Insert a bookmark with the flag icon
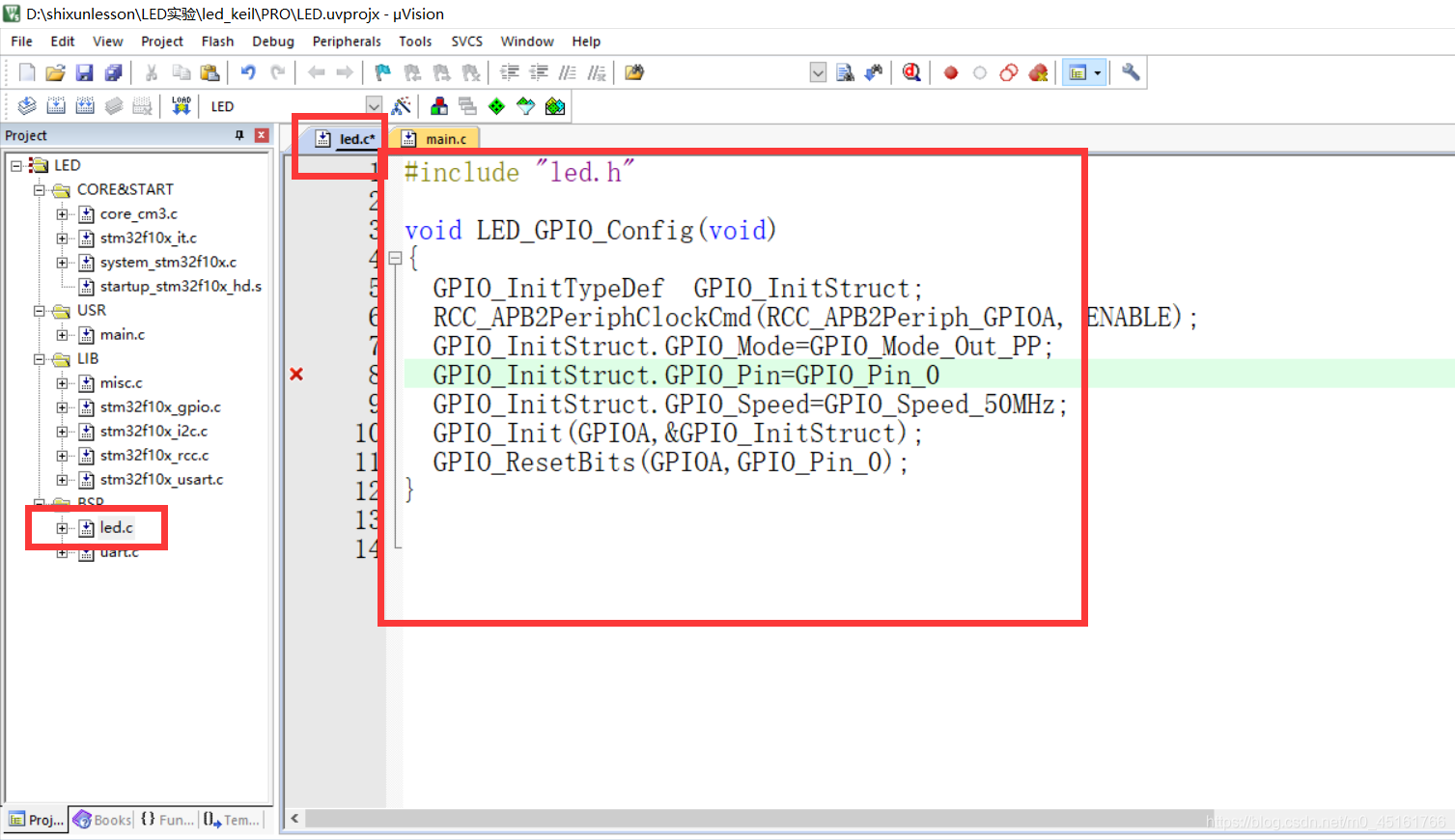 [383, 72]
